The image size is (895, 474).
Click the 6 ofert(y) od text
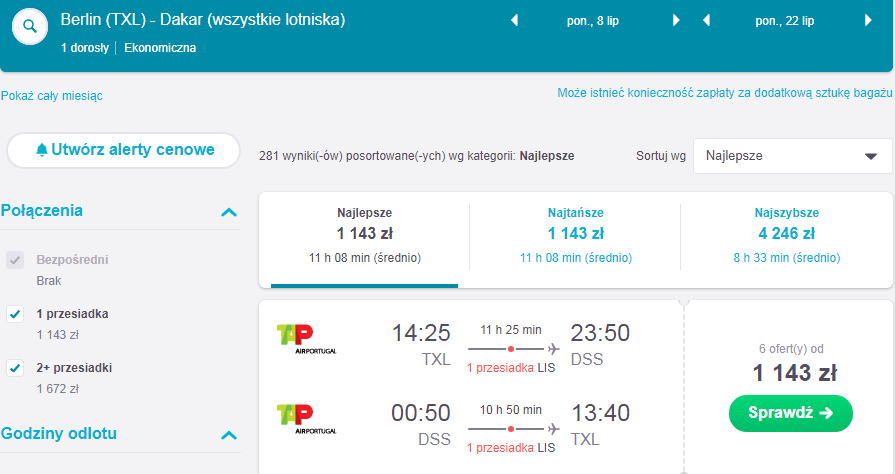pos(791,349)
